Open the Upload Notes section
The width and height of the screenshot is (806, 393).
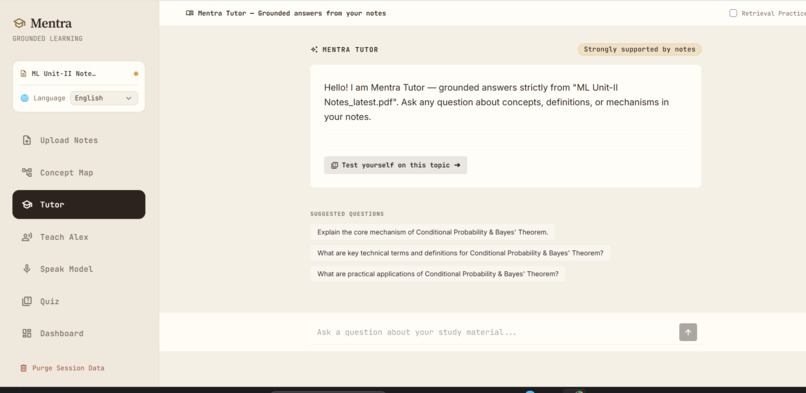(79, 140)
